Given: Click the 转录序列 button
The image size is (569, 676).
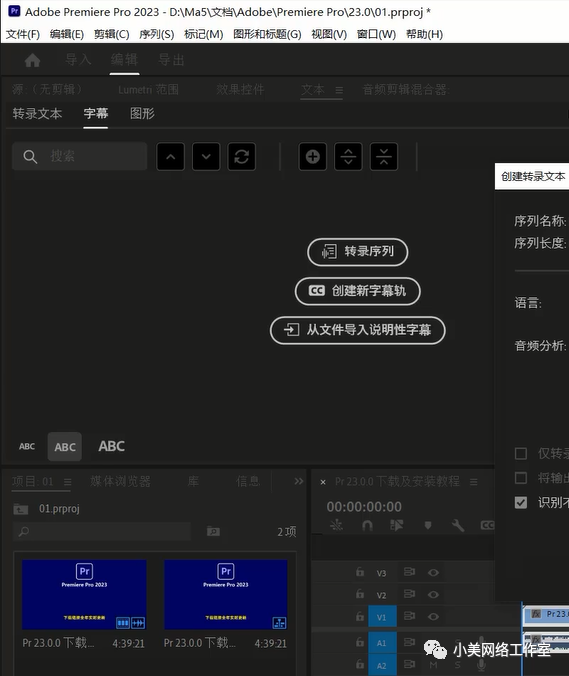Looking at the screenshot, I should 357,252.
